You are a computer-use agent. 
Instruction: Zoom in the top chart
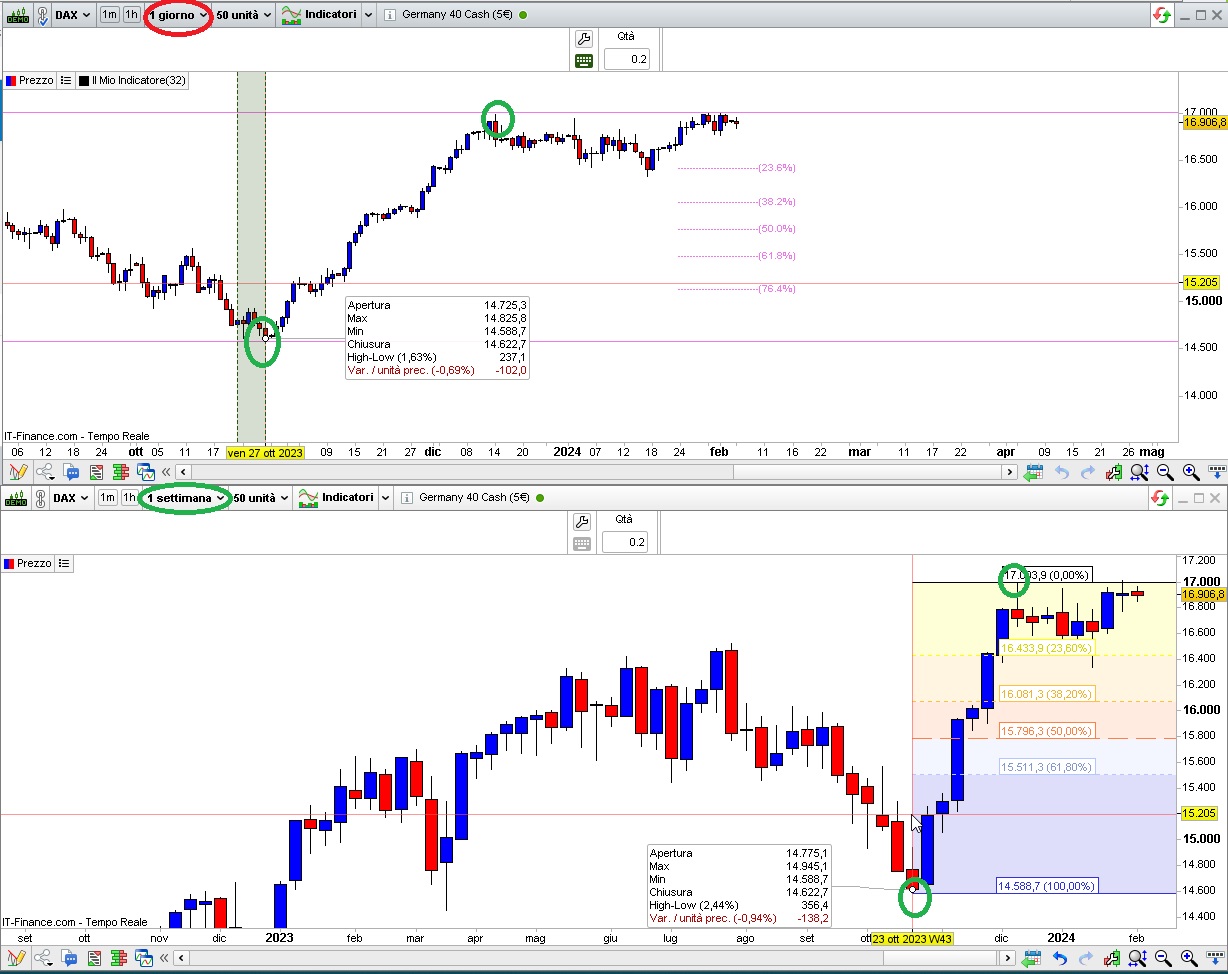click(x=1191, y=472)
